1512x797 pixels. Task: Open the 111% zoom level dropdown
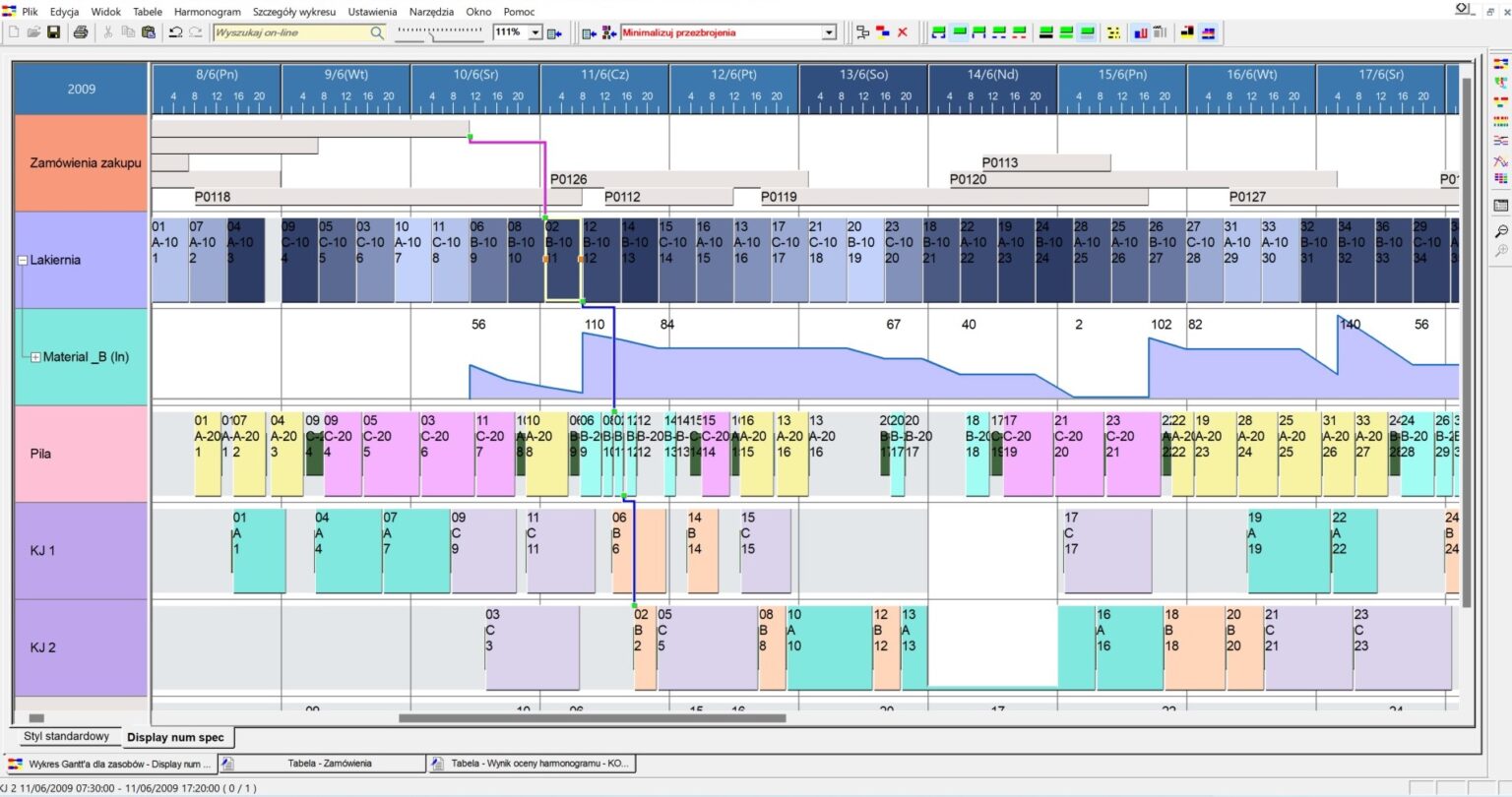click(535, 32)
